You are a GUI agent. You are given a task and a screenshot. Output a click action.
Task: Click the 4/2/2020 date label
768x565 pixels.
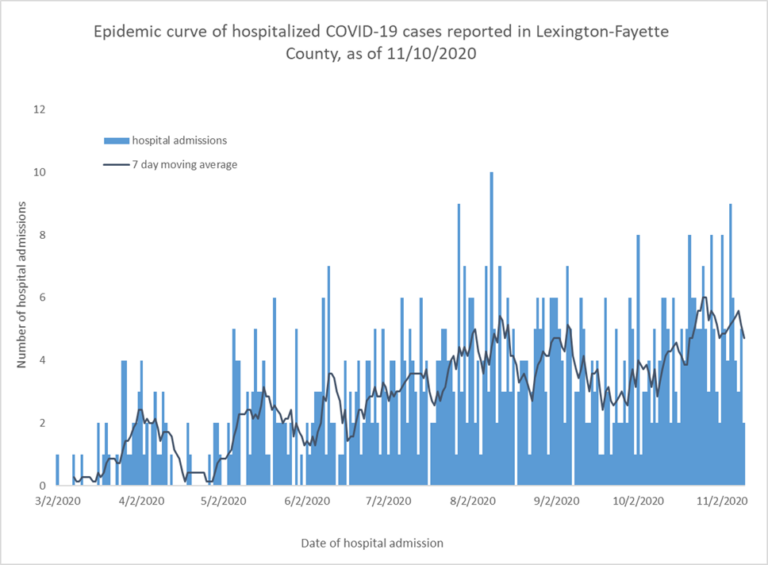141,500
